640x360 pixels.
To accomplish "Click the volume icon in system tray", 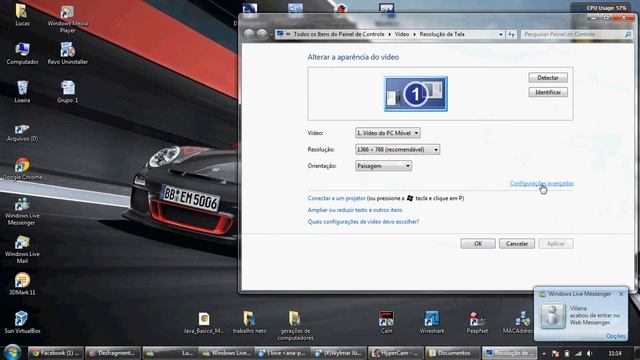I will pyautogui.click(x=589, y=353).
